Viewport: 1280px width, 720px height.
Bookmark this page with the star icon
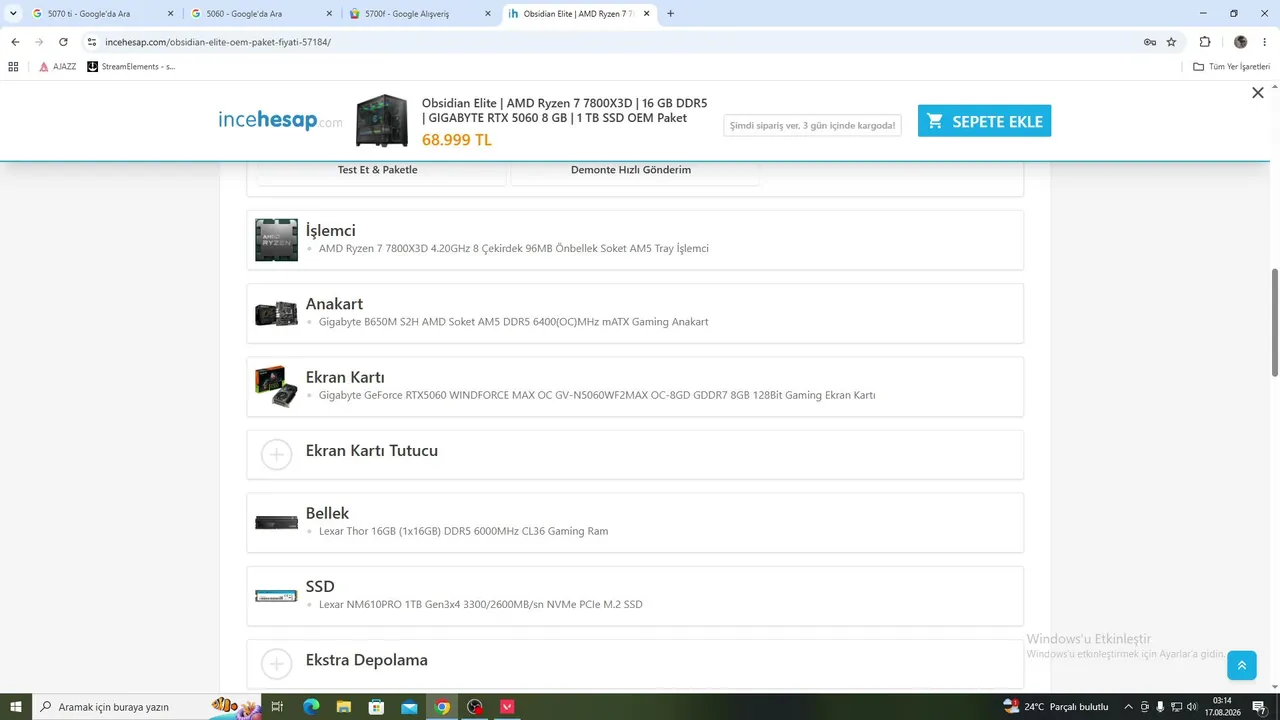click(1172, 42)
